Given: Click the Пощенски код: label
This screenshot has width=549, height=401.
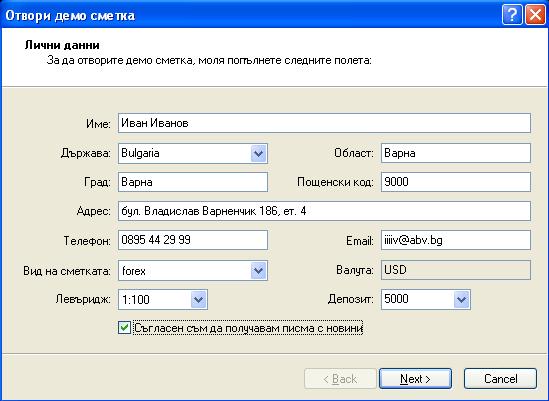Looking at the screenshot, I should [x=335, y=182].
